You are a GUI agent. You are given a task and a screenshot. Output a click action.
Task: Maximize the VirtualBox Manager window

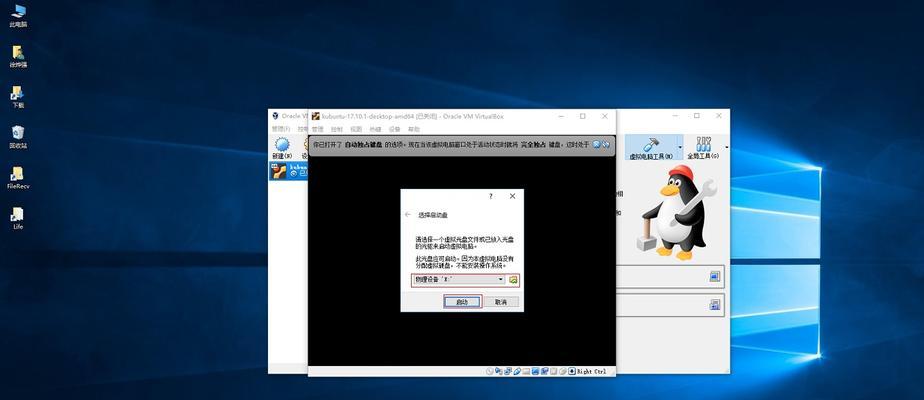pos(697,115)
